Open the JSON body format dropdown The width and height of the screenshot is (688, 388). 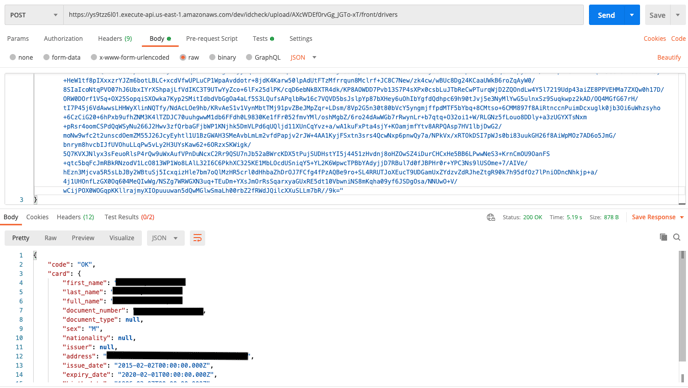tap(303, 57)
